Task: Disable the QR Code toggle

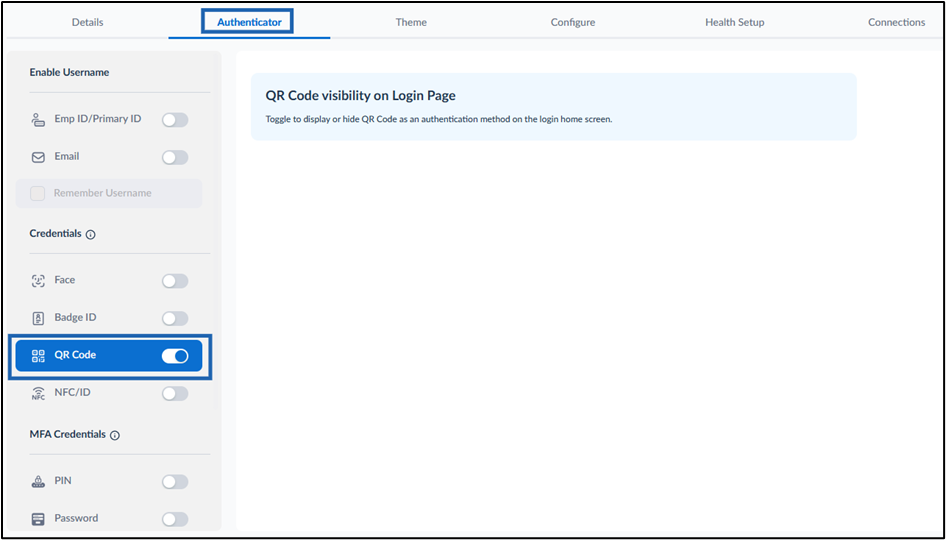Action: pos(175,356)
